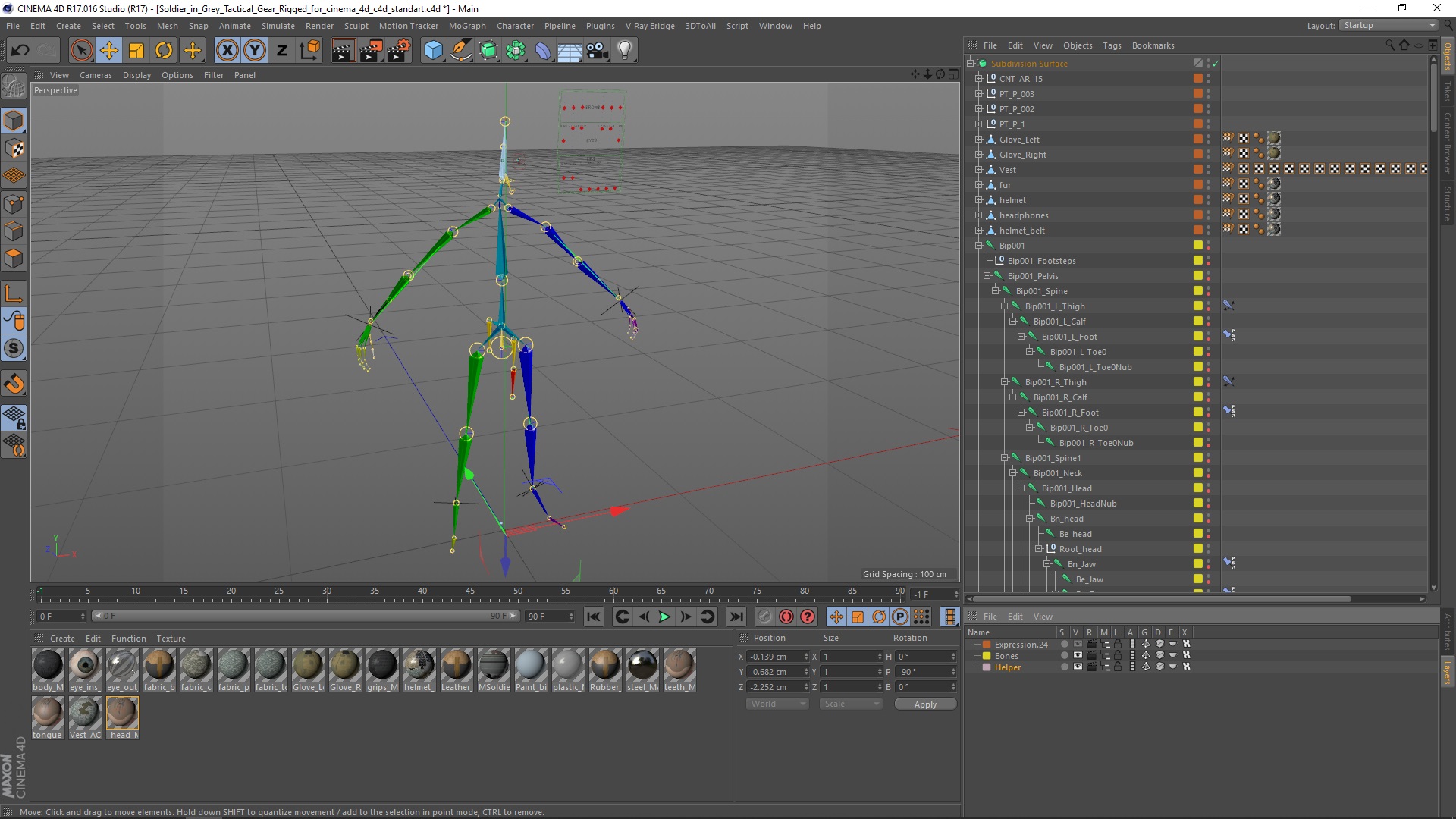Add a Cube primitive object
The height and width of the screenshot is (819, 1456).
click(x=433, y=51)
